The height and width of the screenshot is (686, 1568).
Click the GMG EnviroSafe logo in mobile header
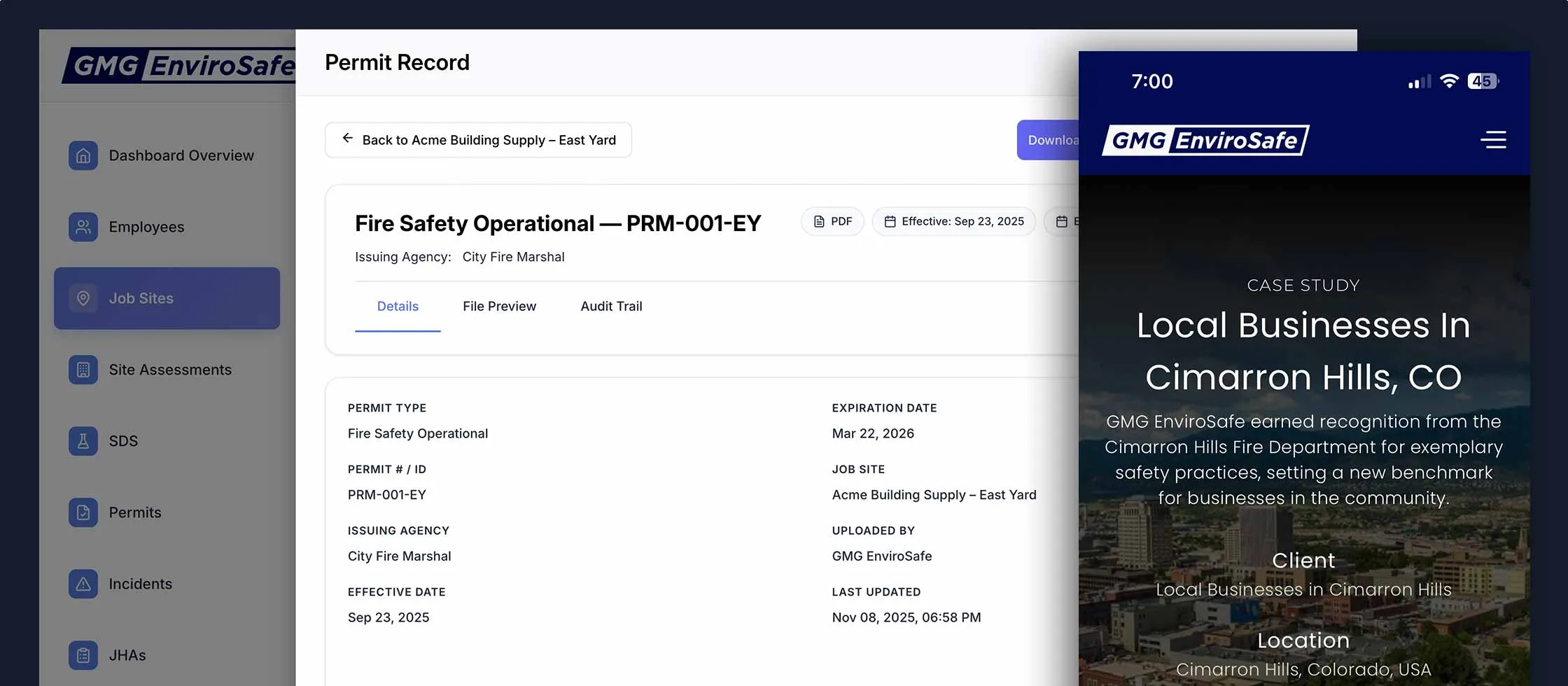(1205, 140)
